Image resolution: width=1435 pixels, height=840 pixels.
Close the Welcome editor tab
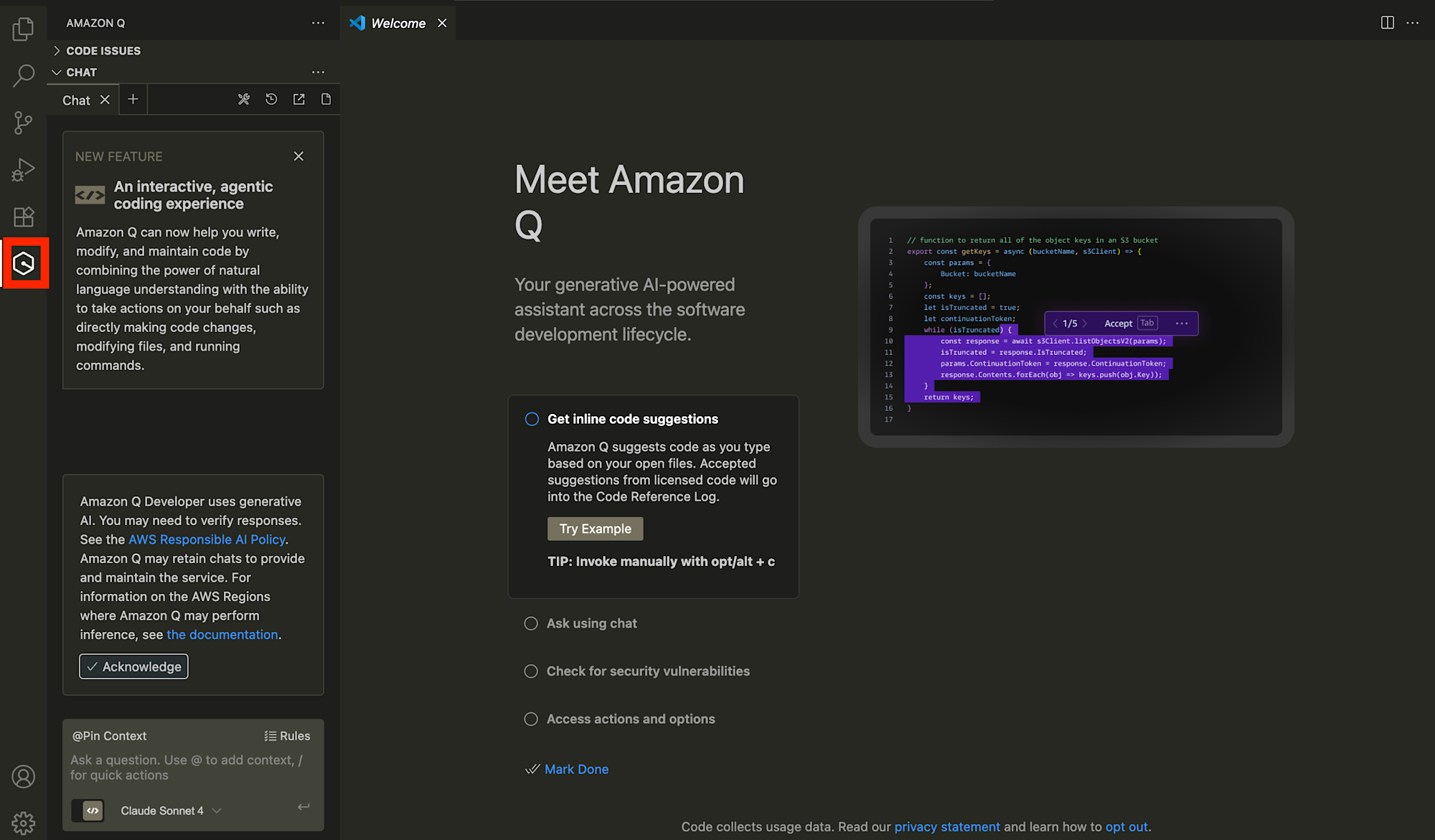coord(442,23)
